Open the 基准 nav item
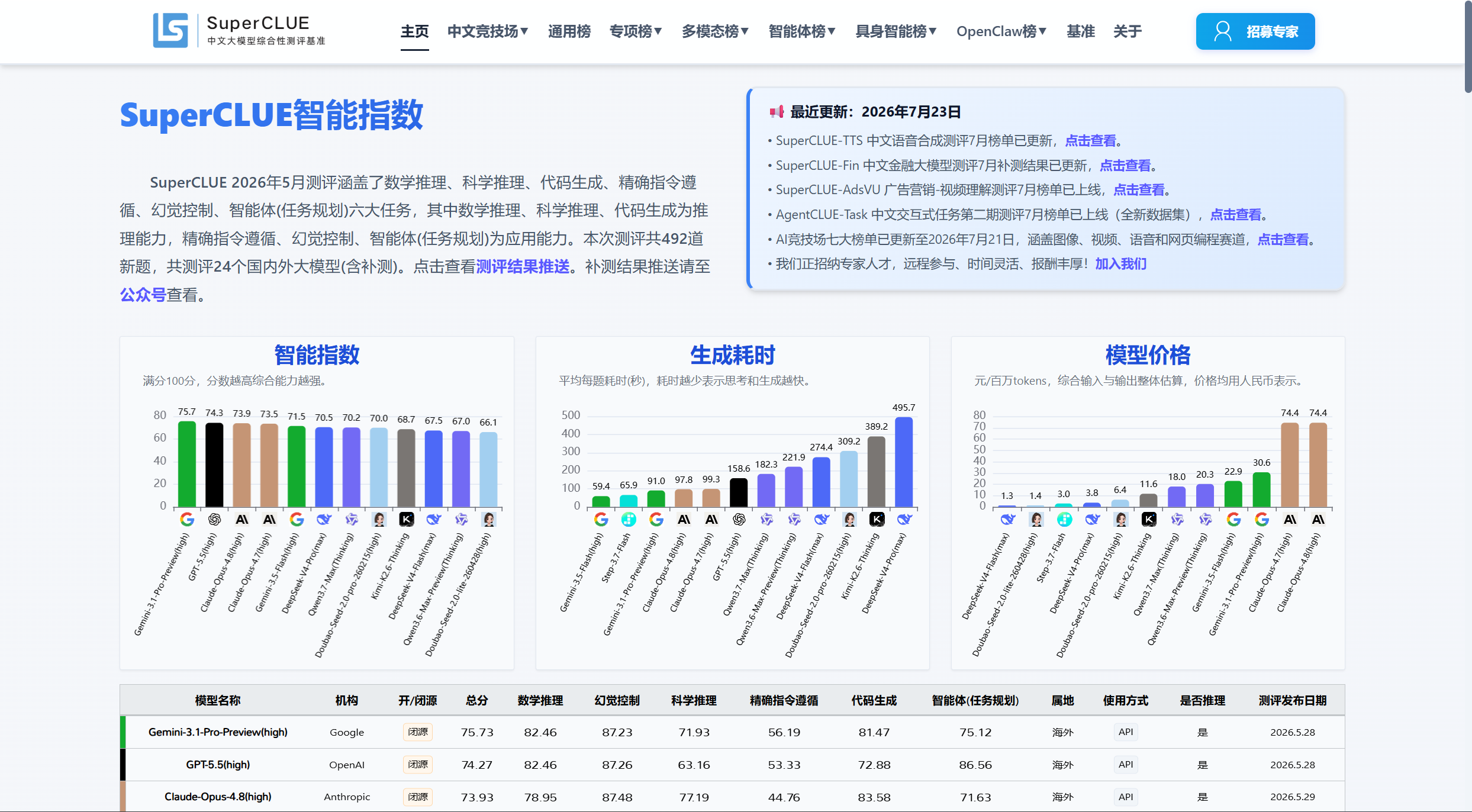This screenshot has width=1472, height=812. (1081, 31)
